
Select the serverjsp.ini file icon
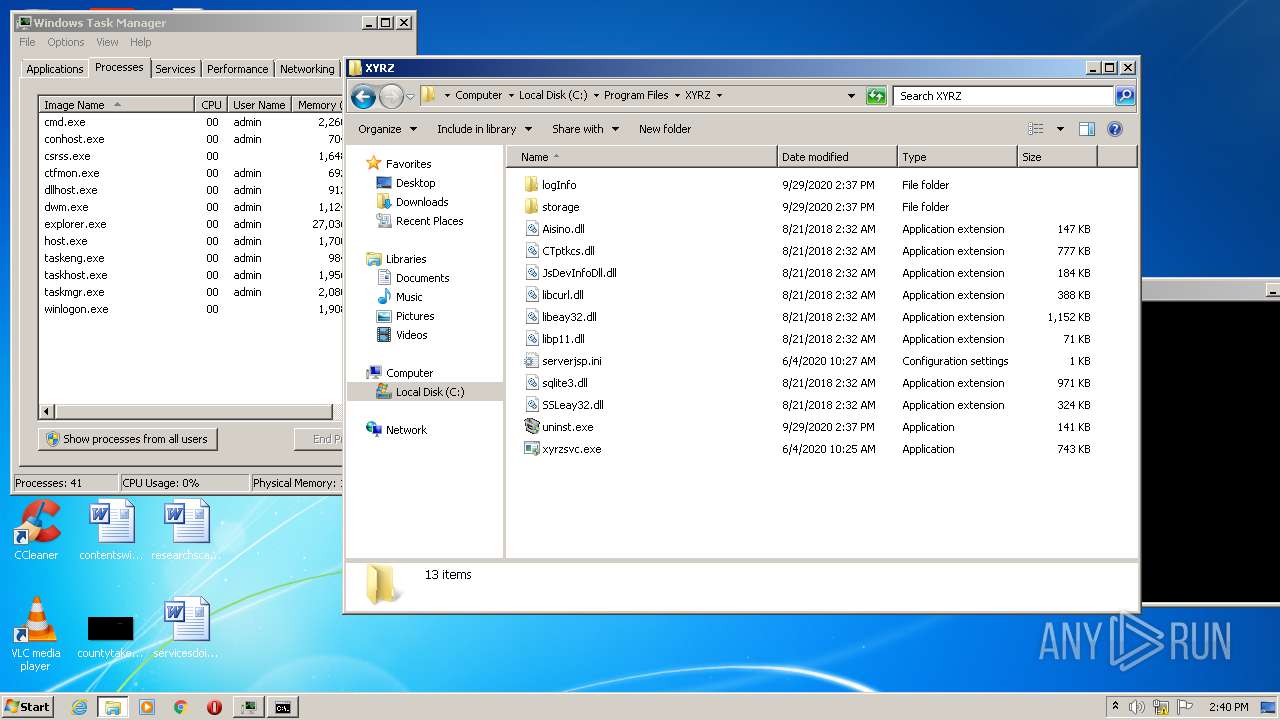click(x=531, y=361)
